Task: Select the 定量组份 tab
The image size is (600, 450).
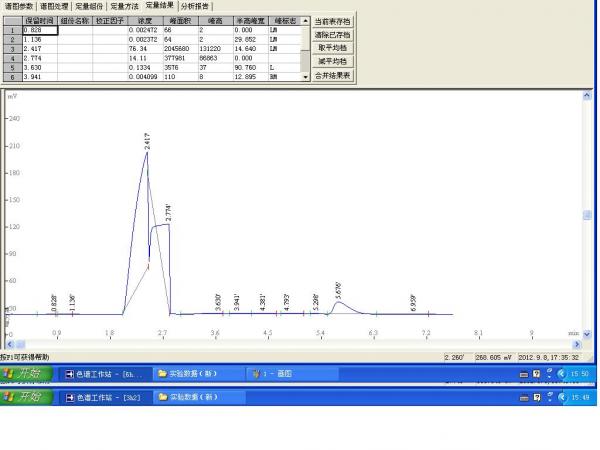Action: 89,6
